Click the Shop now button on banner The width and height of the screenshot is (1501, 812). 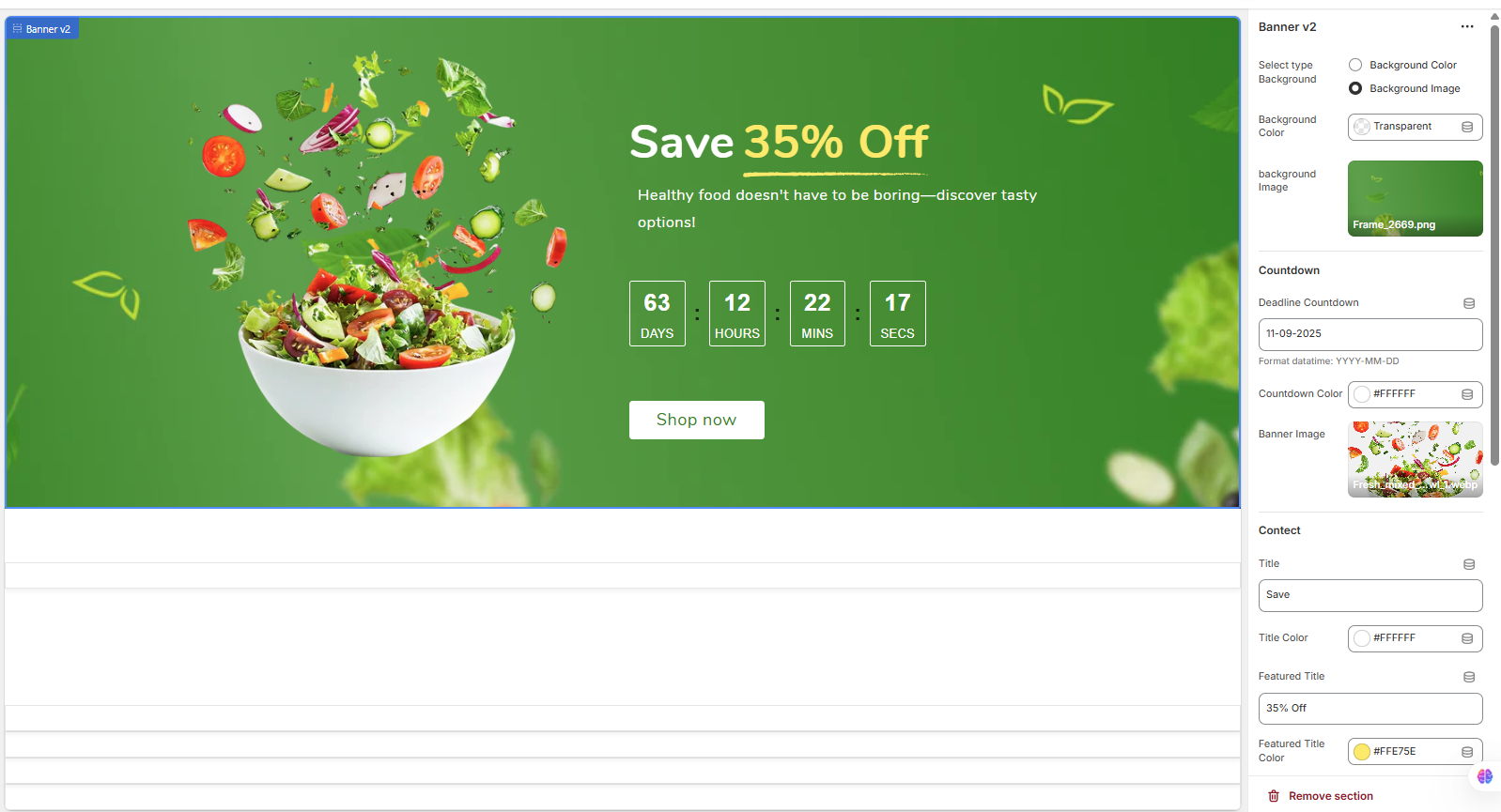point(696,420)
